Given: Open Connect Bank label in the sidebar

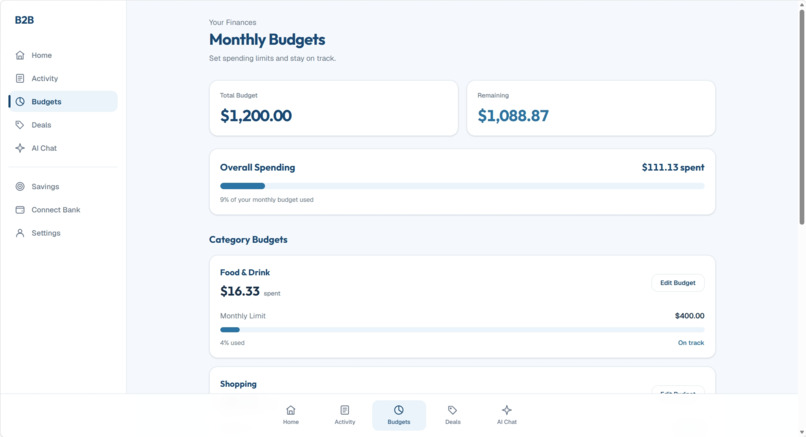Looking at the screenshot, I should pyautogui.click(x=56, y=209).
